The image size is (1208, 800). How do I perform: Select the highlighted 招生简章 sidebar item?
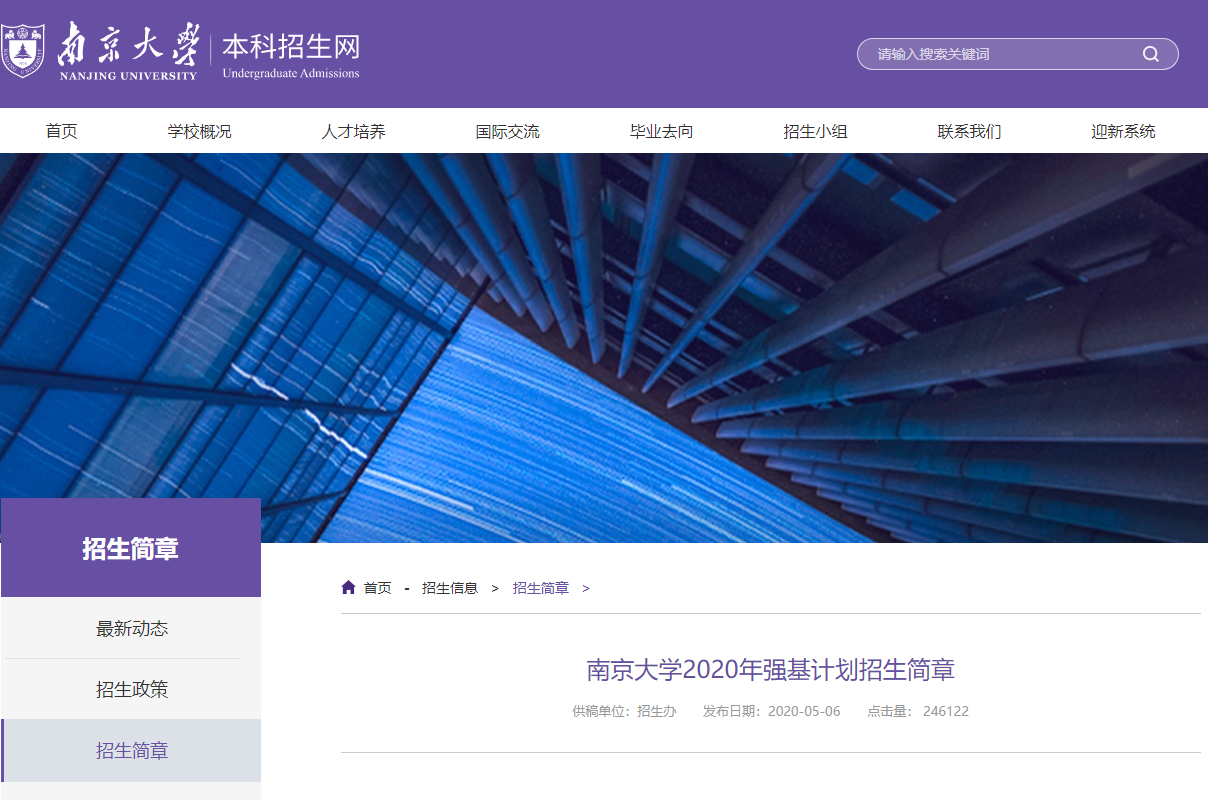coord(132,751)
